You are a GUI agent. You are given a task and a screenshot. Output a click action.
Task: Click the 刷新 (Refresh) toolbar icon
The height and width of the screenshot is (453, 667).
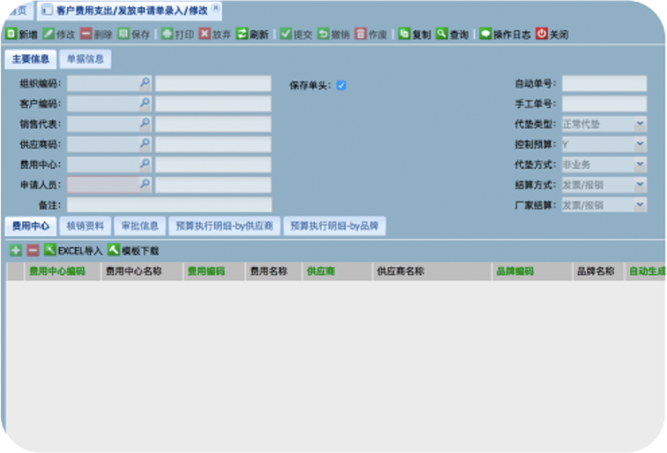[x=241, y=34]
